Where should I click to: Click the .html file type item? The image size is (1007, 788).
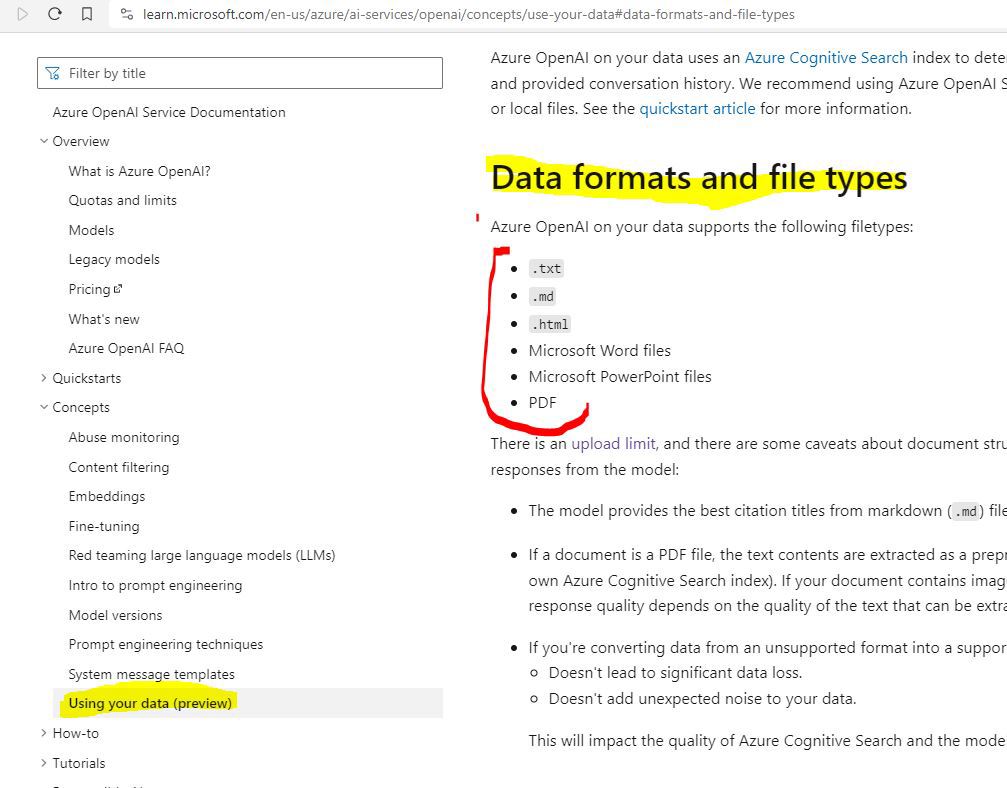(550, 324)
